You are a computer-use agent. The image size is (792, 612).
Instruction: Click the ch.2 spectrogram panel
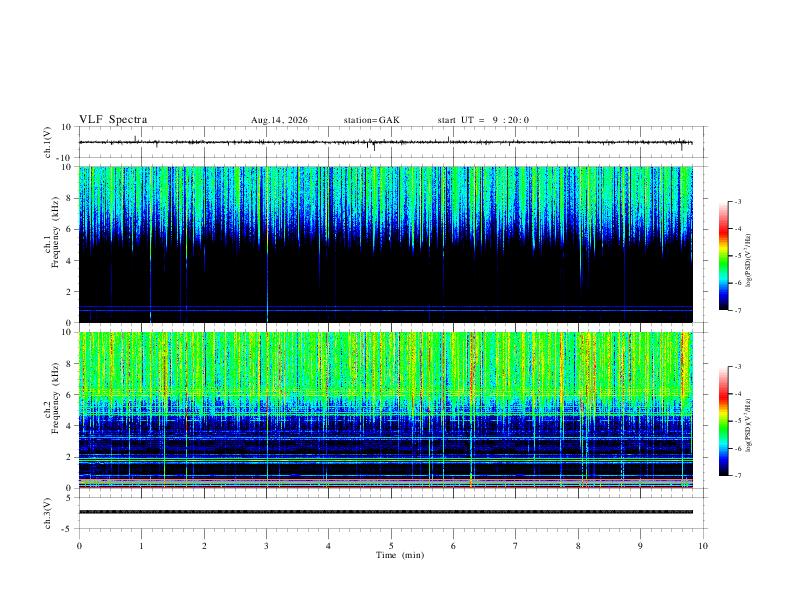point(386,410)
